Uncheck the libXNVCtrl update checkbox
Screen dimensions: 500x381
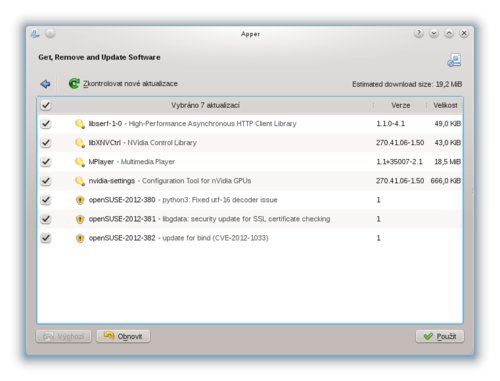coord(46,143)
